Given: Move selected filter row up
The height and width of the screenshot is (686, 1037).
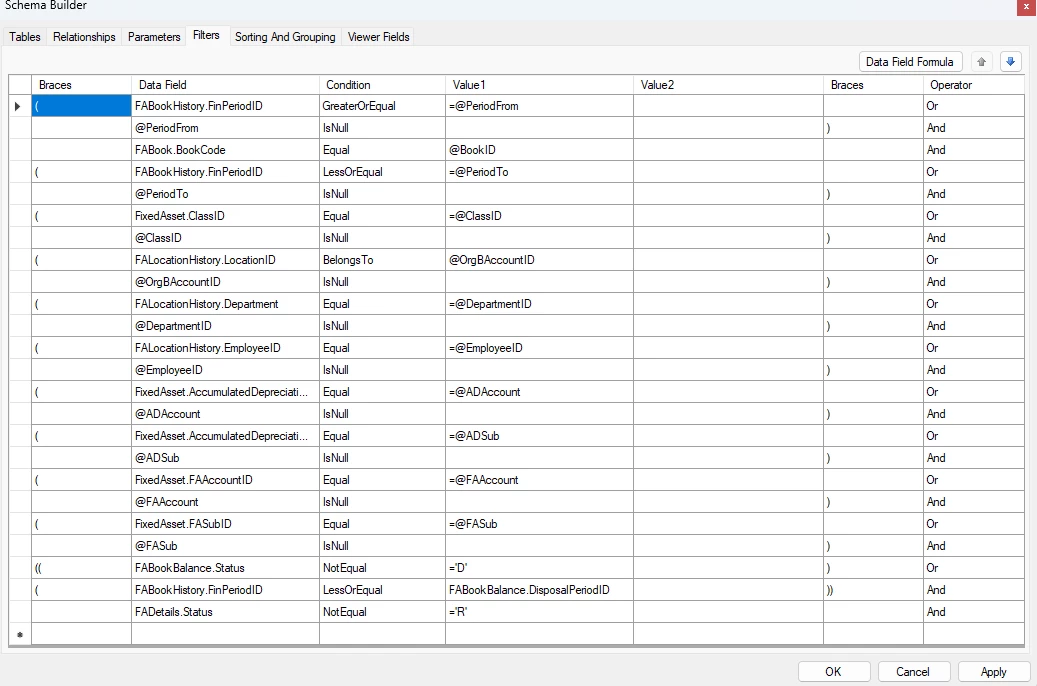Looking at the screenshot, I should (x=981, y=62).
